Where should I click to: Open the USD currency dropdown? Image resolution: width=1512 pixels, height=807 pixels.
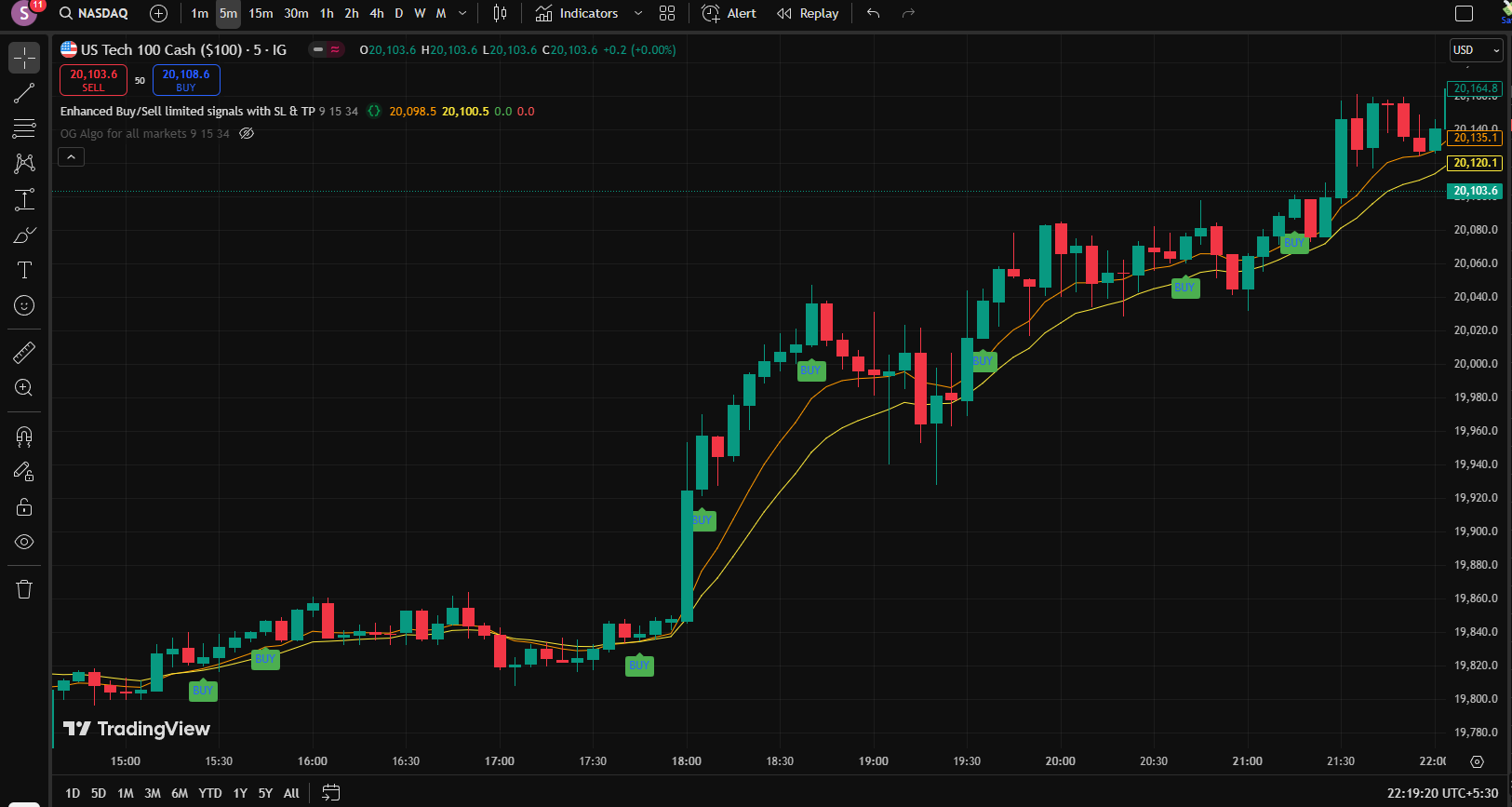point(1477,50)
